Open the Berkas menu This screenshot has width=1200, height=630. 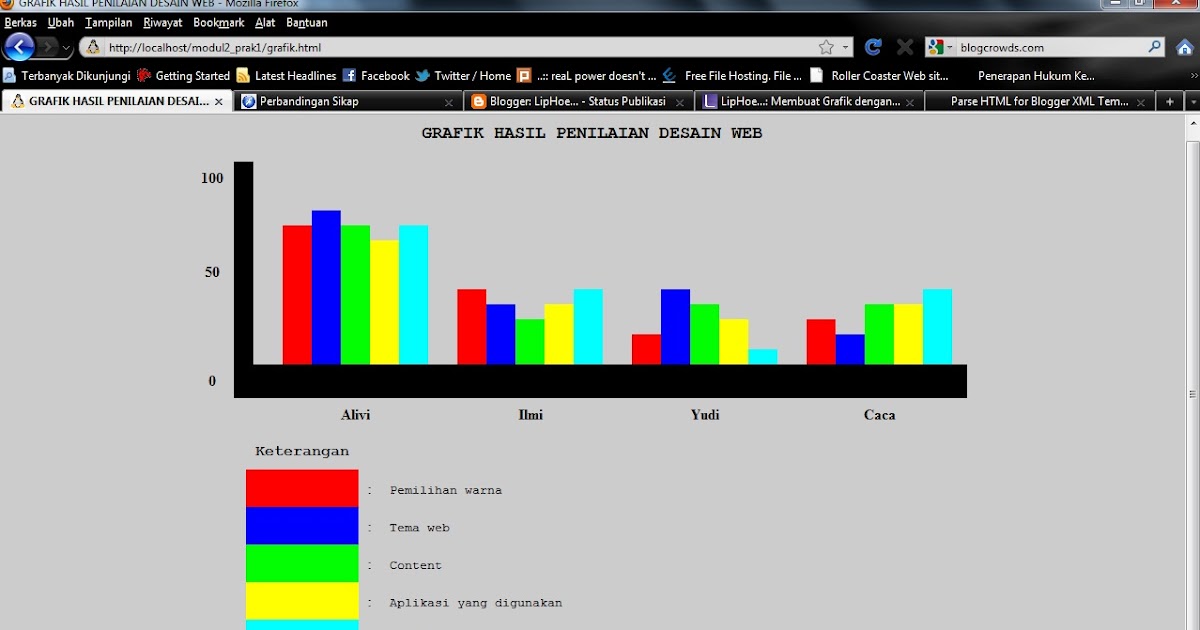click(x=20, y=22)
